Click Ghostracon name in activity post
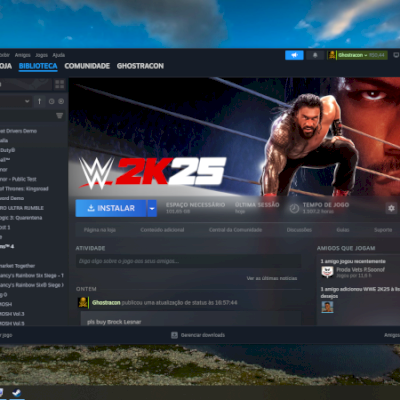 coord(106,303)
